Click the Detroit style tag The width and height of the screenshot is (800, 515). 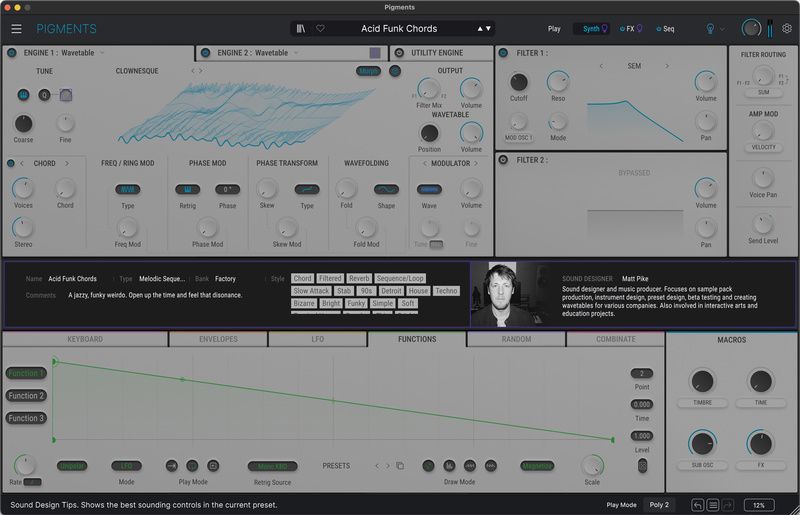[x=391, y=291]
